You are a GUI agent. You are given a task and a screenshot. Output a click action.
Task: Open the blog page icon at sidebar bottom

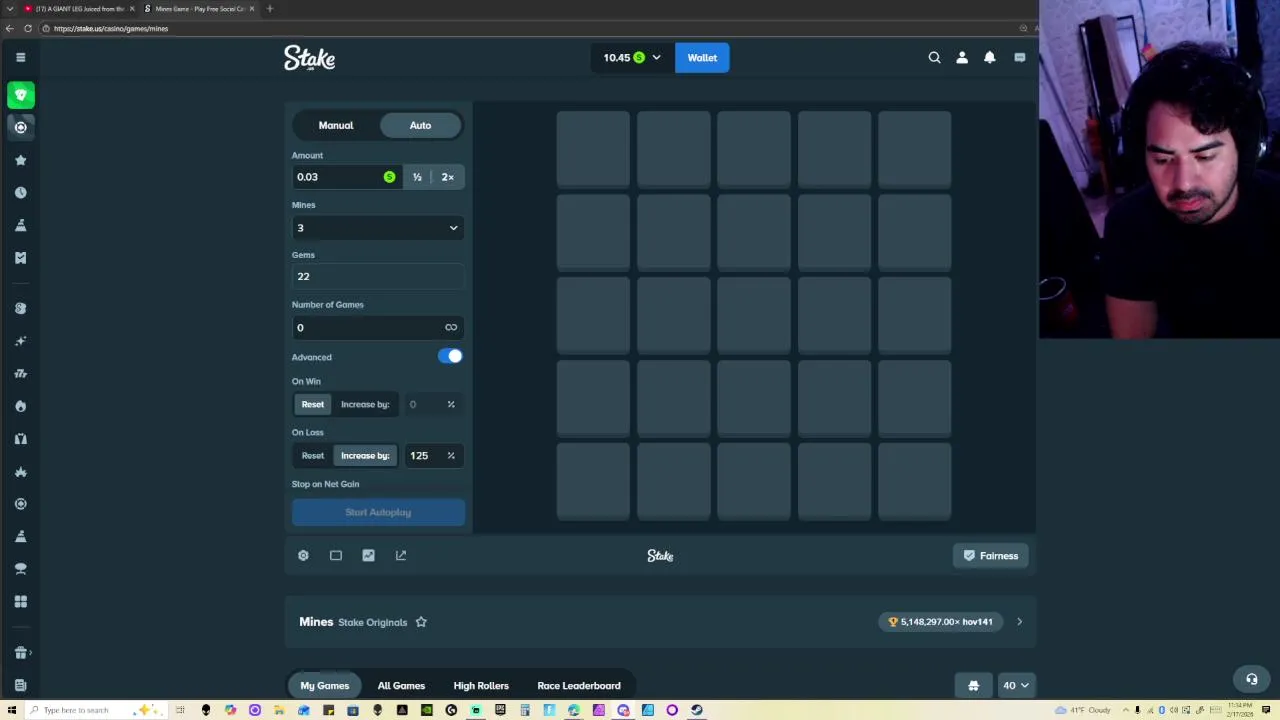click(x=20, y=685)
